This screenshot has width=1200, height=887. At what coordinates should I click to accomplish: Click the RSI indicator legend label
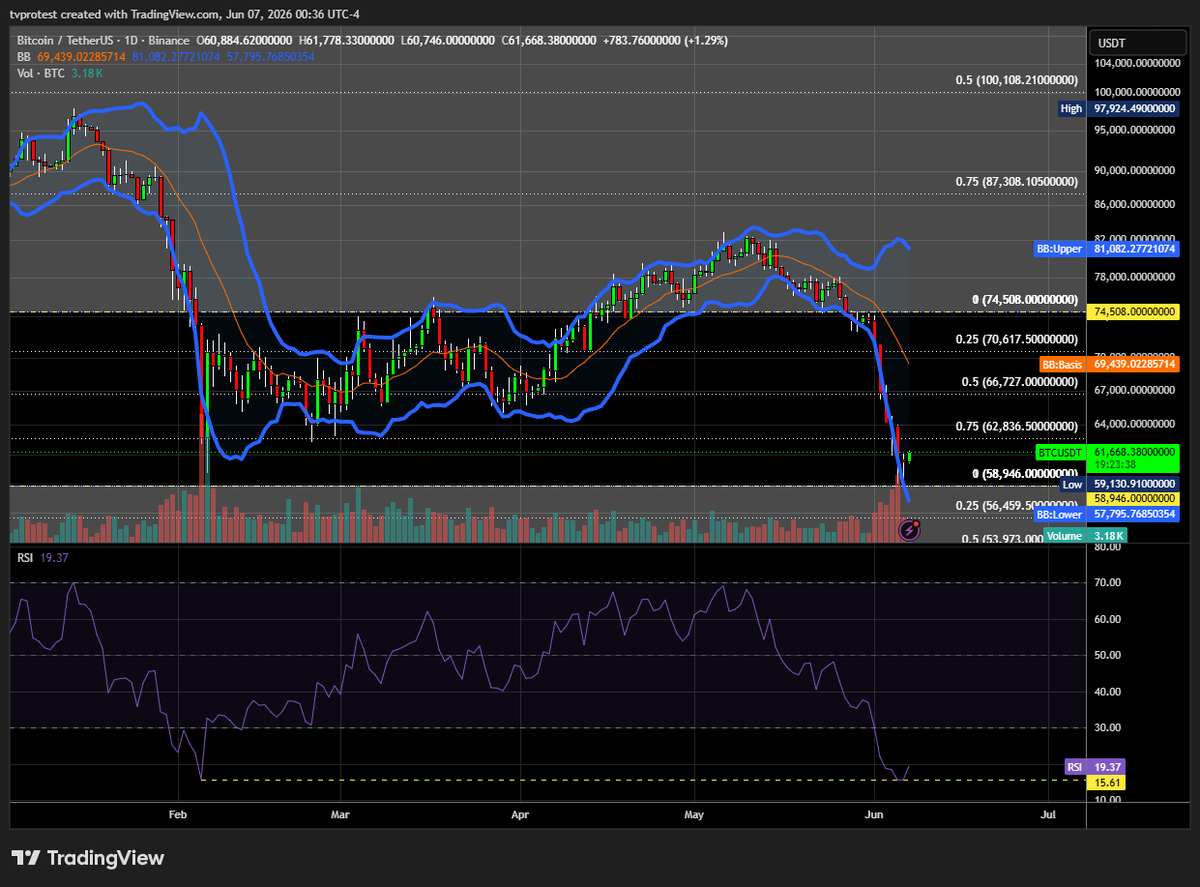pos(25,558)
